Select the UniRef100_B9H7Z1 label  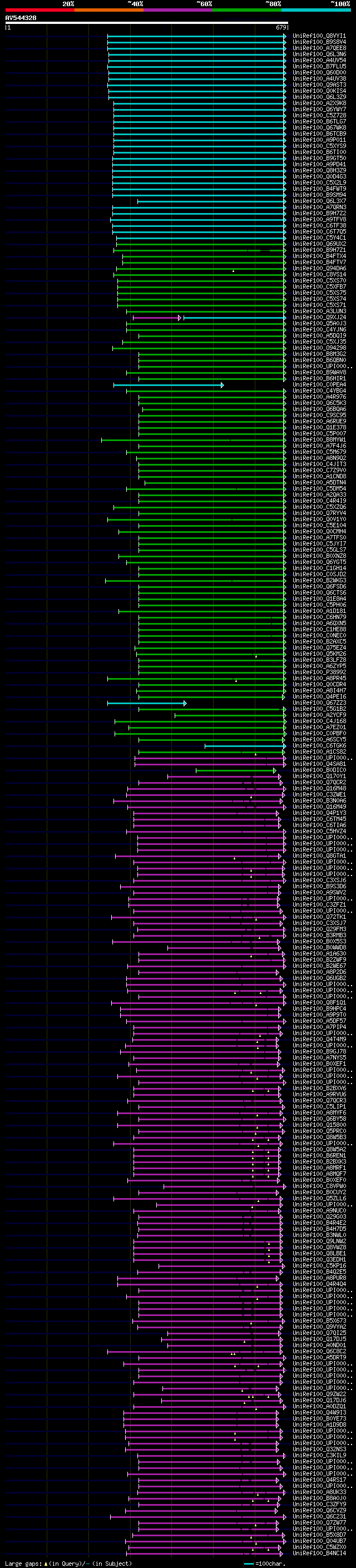[319, 250]
